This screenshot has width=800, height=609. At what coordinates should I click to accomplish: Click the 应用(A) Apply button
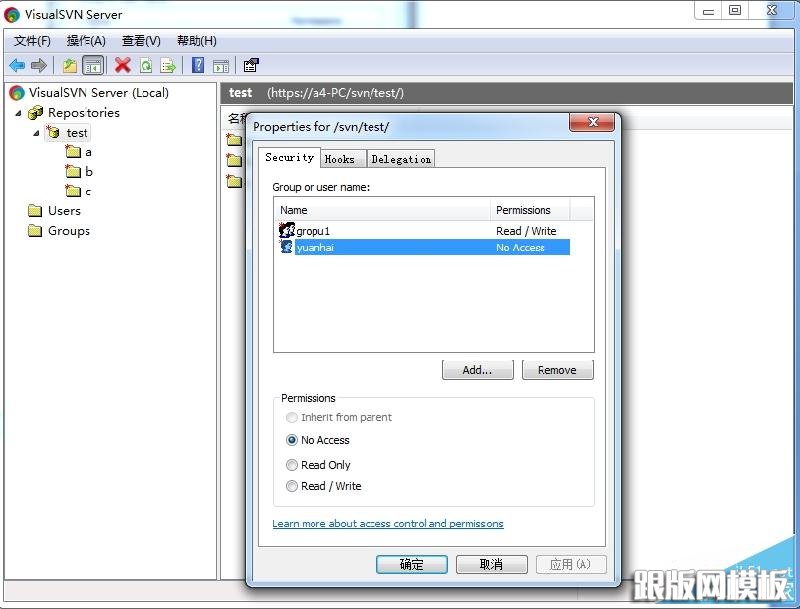571,564
